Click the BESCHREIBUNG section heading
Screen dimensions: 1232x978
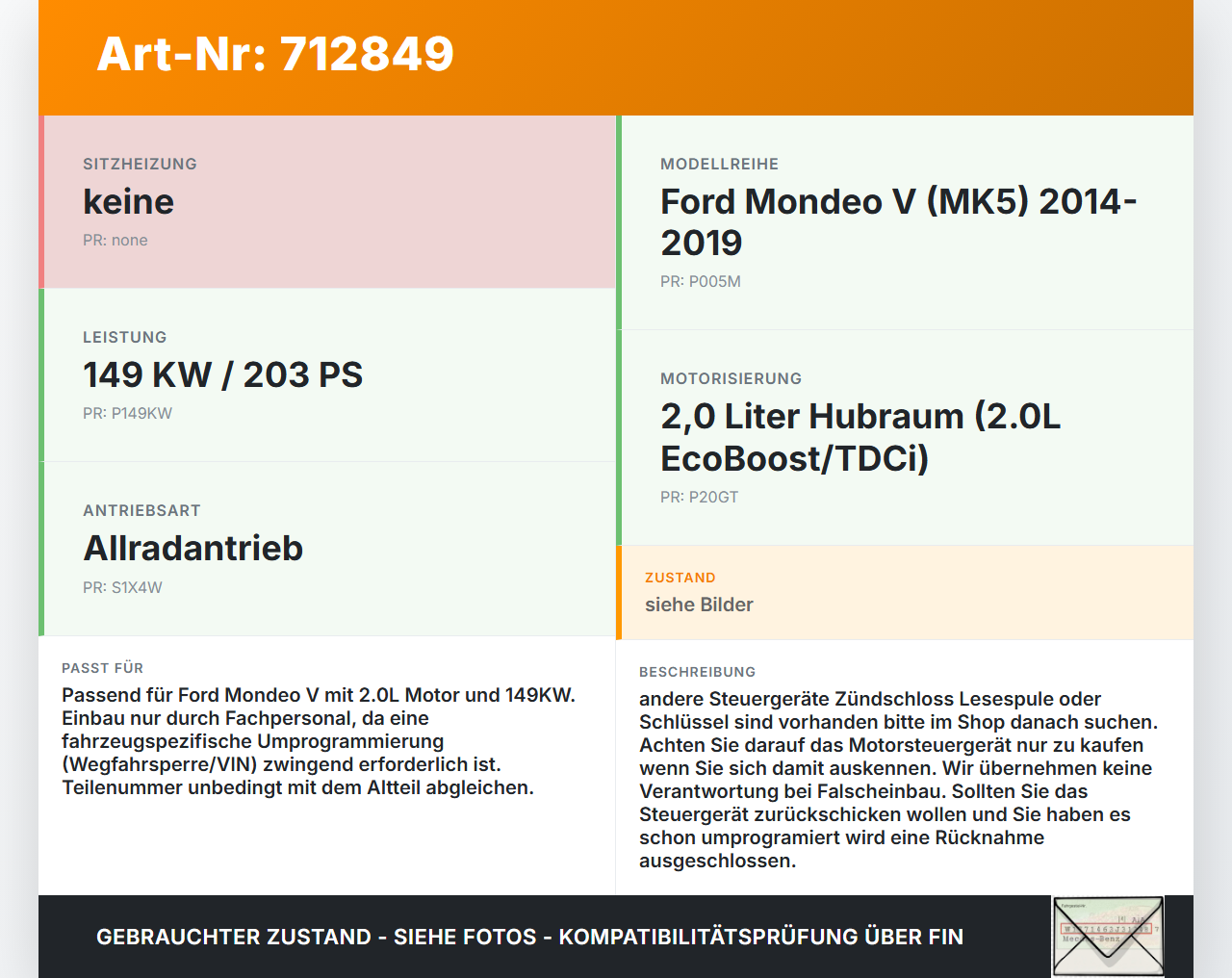(697, 672)
